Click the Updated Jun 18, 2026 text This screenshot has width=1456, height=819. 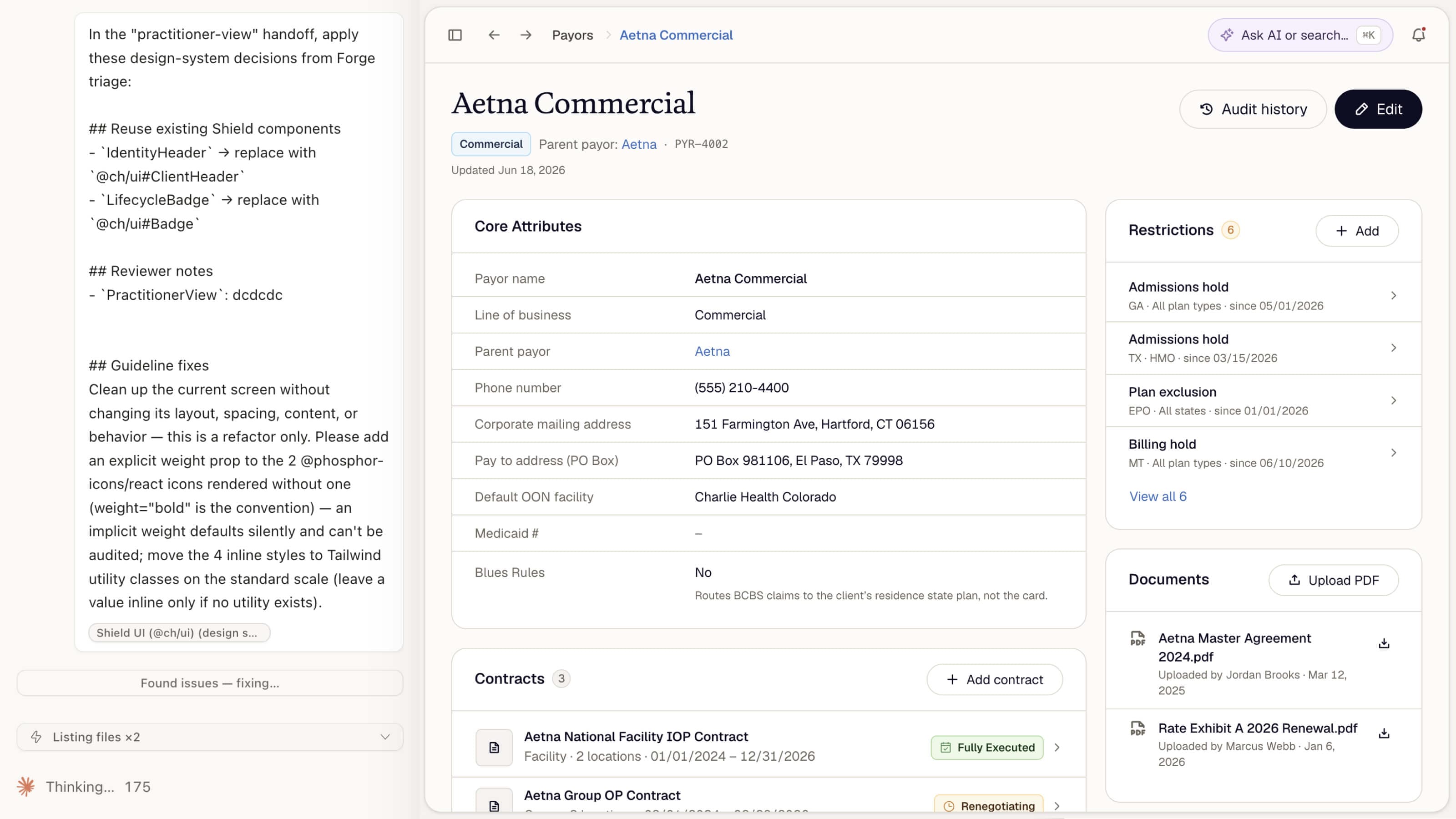508,170
